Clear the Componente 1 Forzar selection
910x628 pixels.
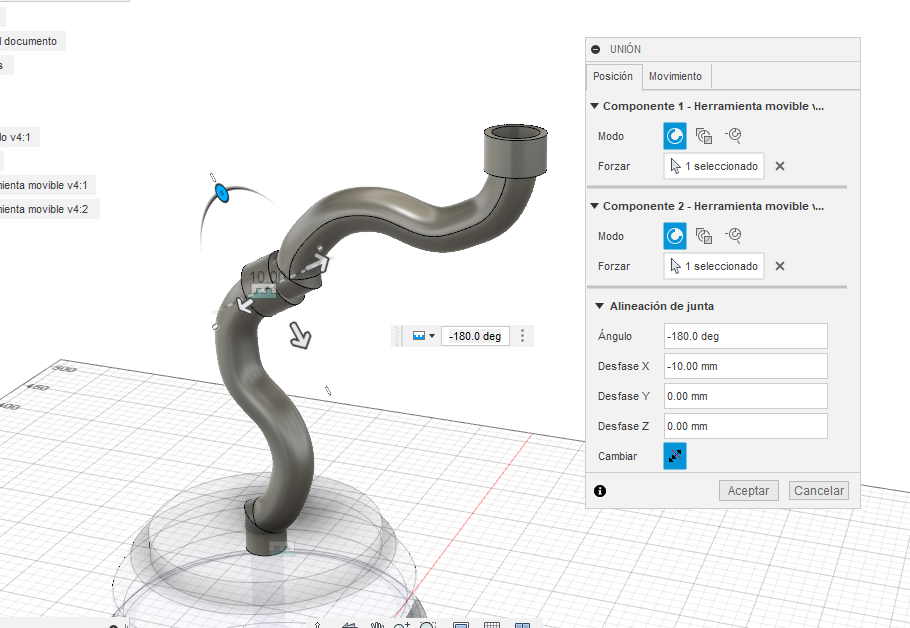(x=780, y=166)
